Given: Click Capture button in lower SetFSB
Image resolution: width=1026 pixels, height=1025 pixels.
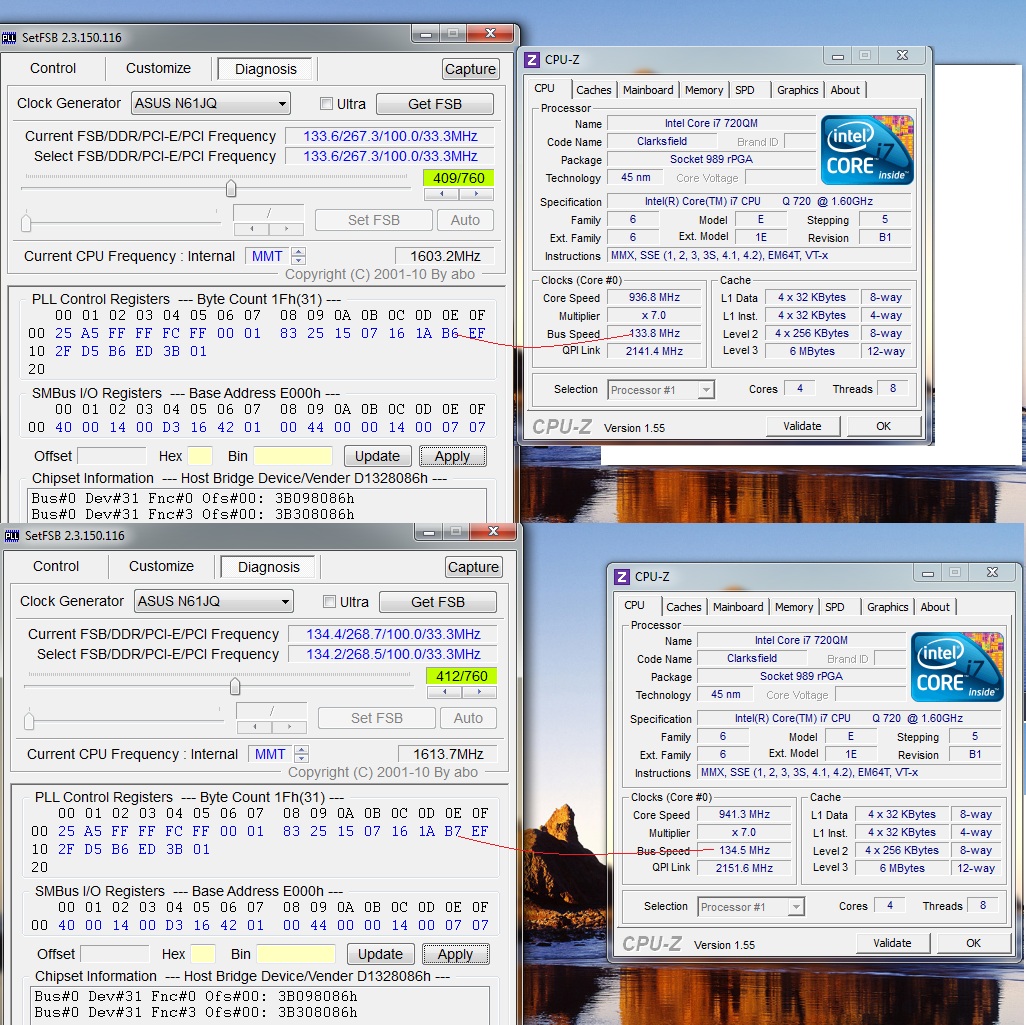Looking at the screenshot, I should click(x=474, y=567).
